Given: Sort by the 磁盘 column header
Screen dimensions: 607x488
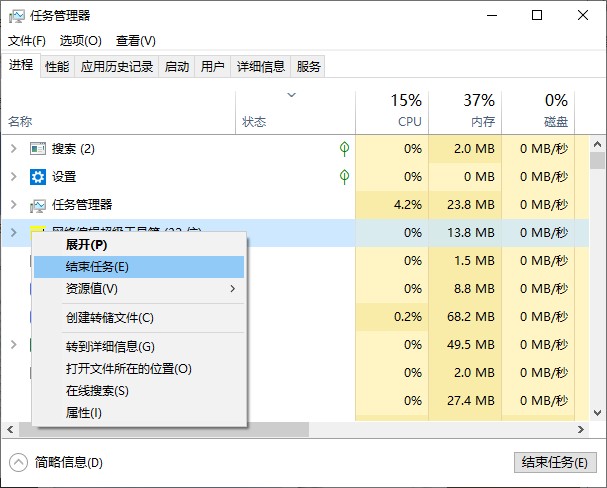Looking at the screenshot, I should pyautogui.click(x=538, y=113).
